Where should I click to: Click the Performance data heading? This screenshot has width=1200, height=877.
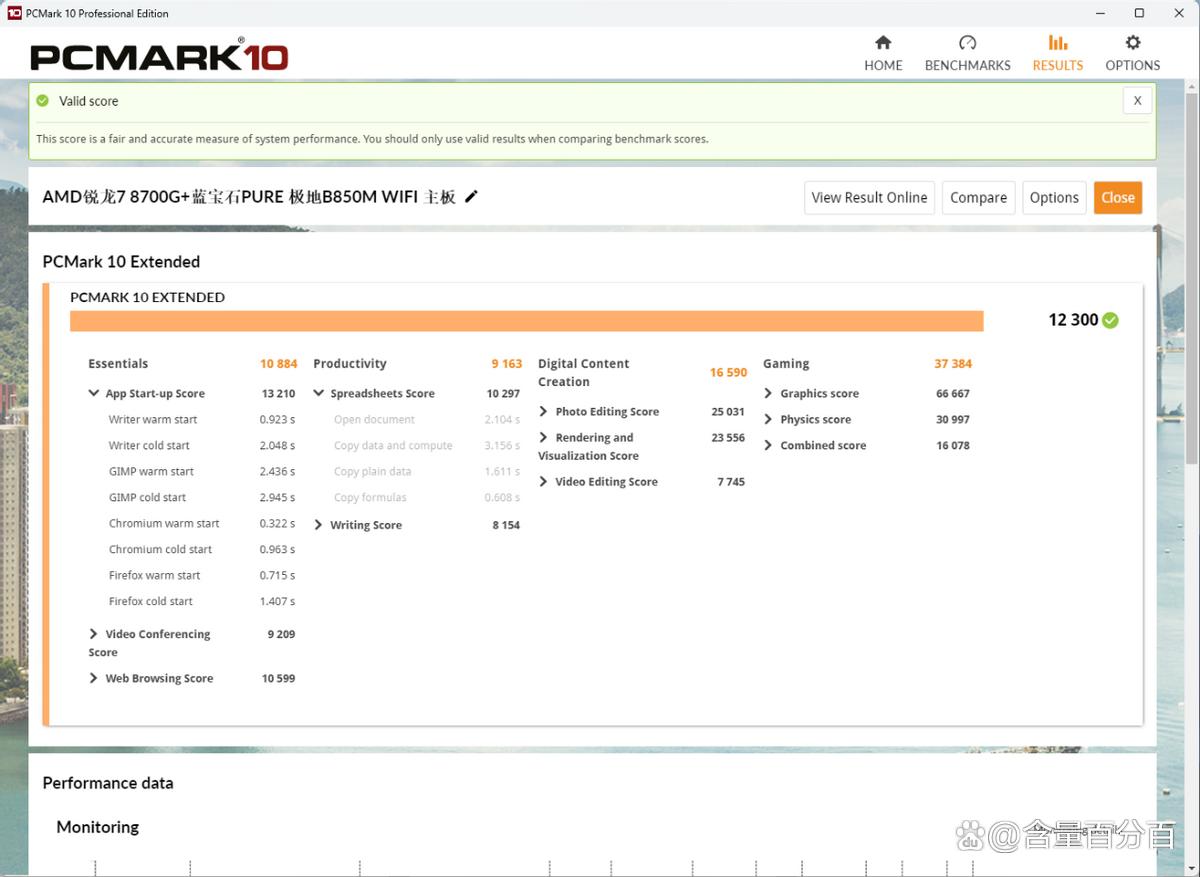[108, 783]
